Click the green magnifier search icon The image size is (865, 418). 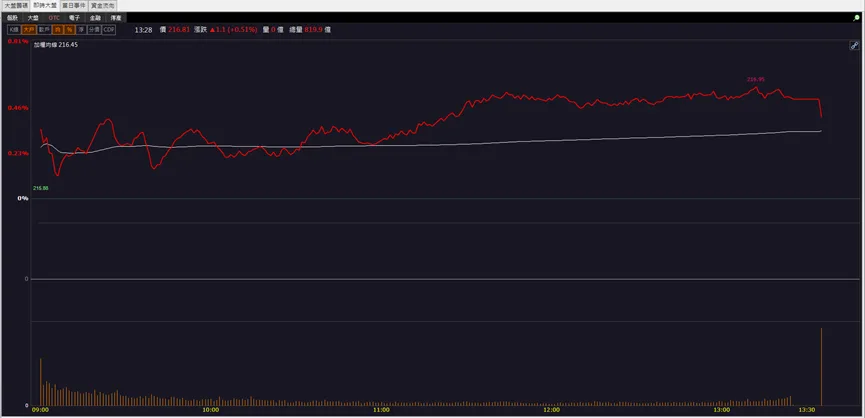tap(856, 18)
